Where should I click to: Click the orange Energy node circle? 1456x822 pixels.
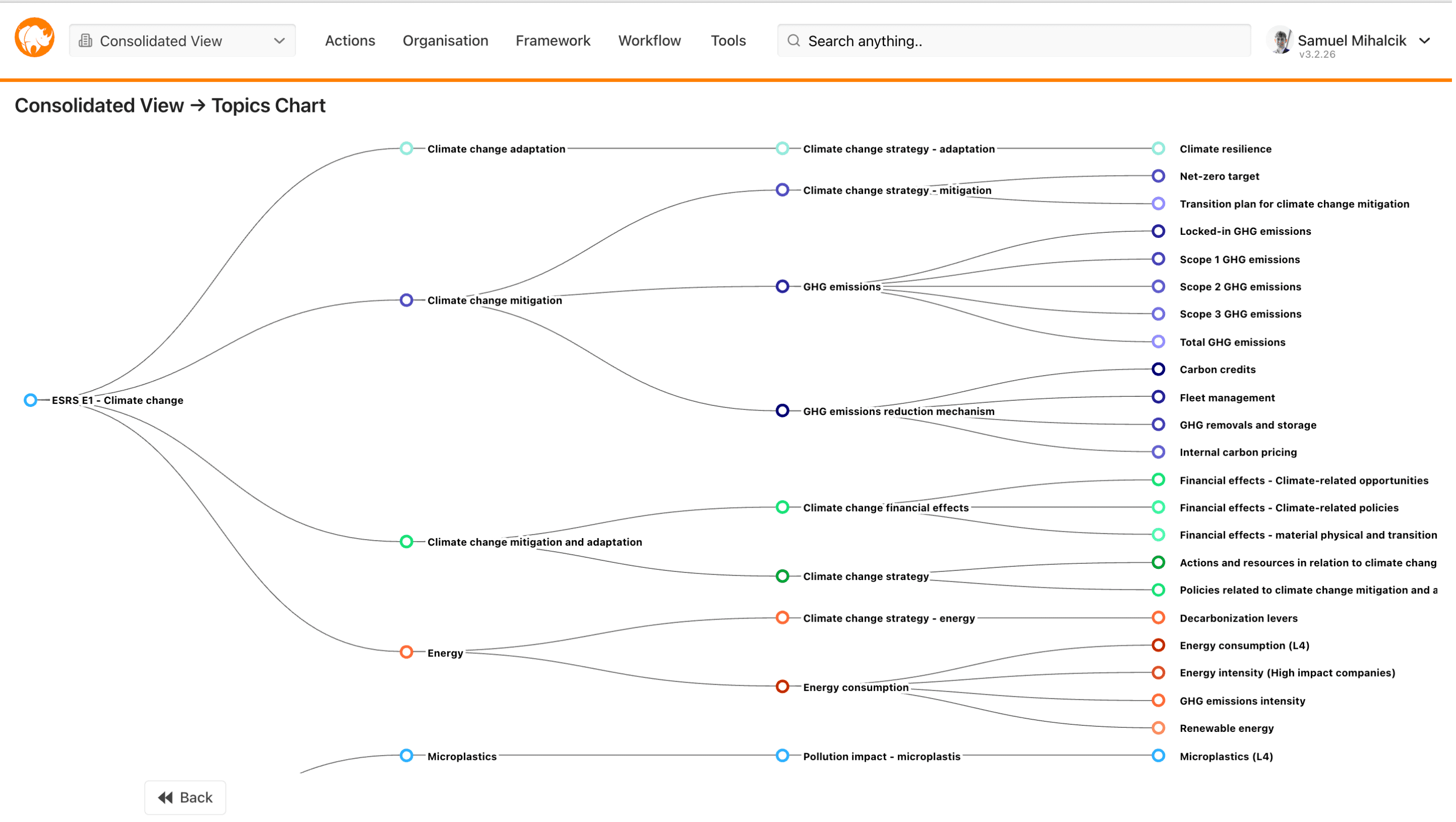coord(407,653)
